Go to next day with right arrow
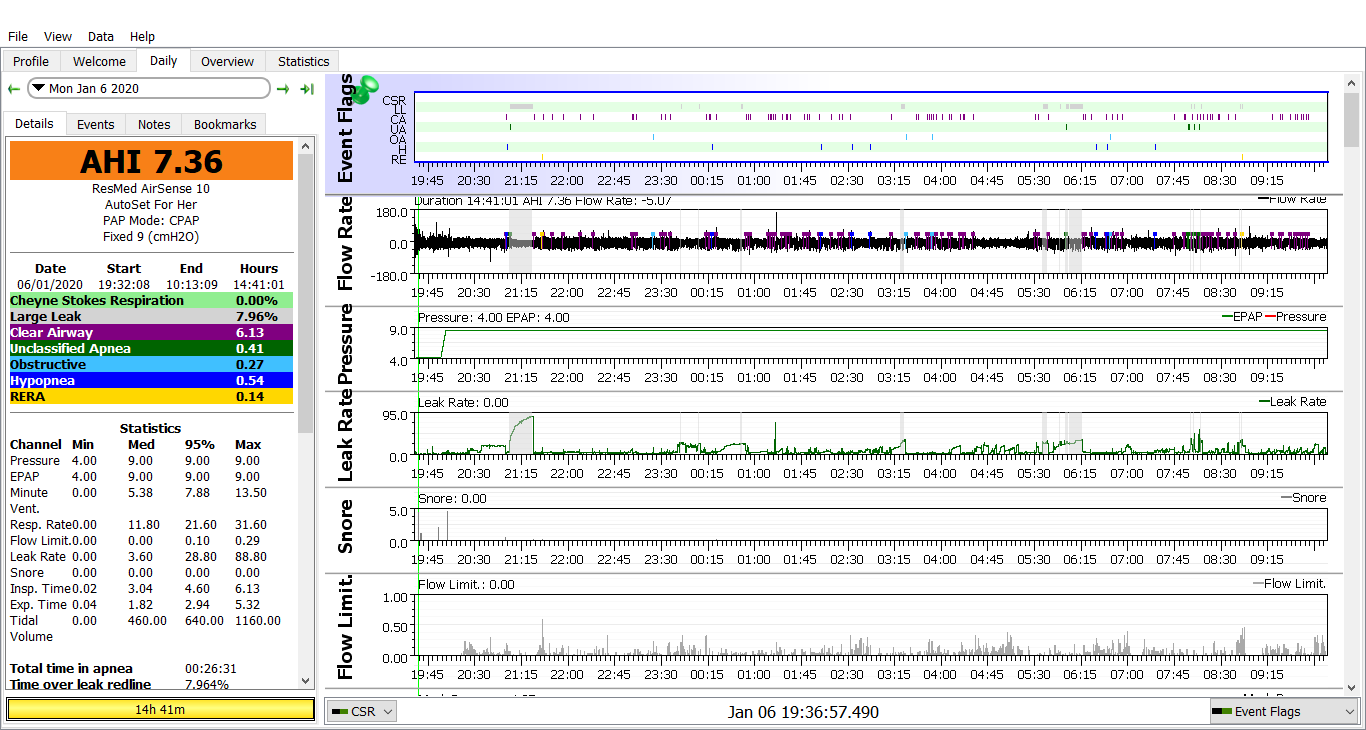 283,89
